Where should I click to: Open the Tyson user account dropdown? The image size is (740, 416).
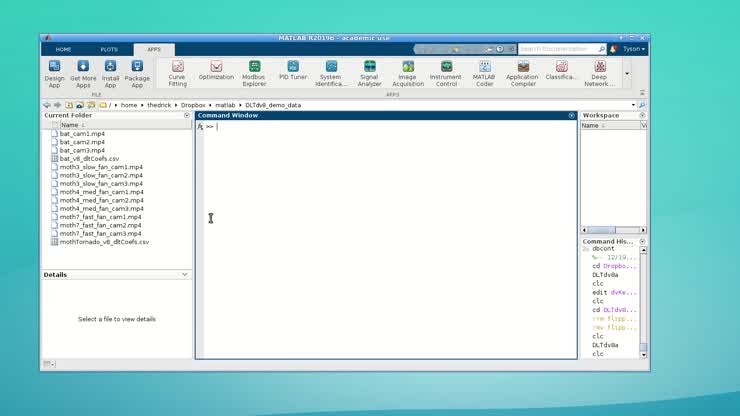point(634,48)
